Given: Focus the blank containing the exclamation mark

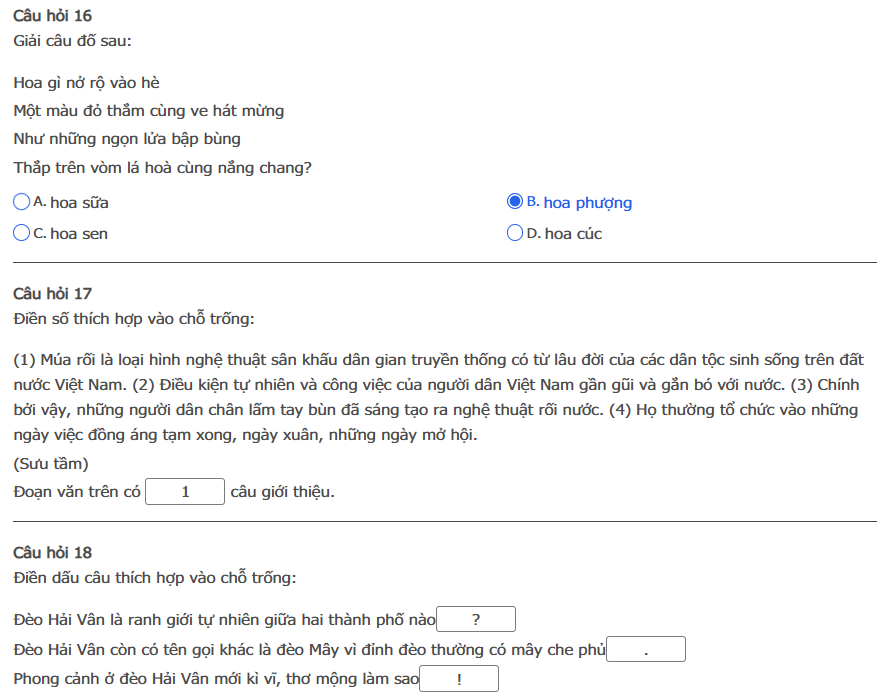Looking at the screenshot, I should point(458,680).
